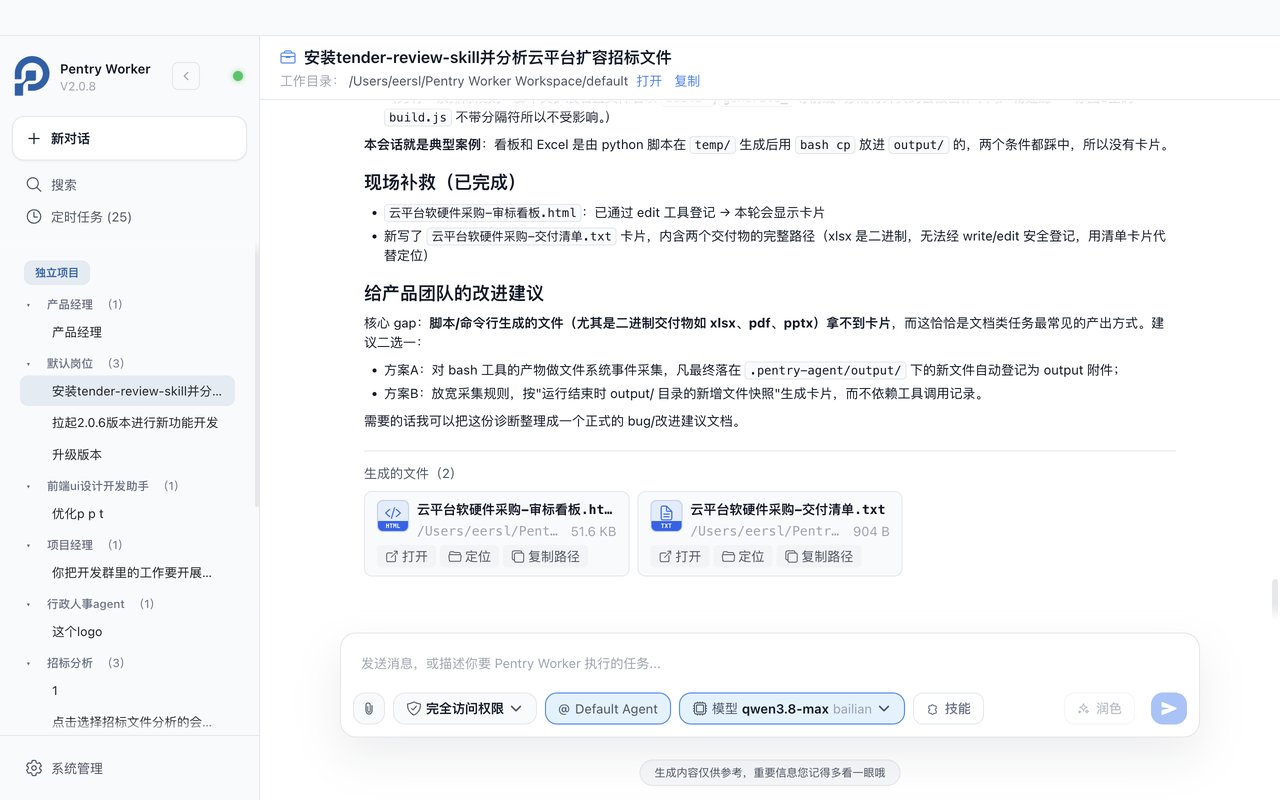Image resolution: width=1280 pixels, height=800 pixels.
Task: Click 复制路径 on the 交付清单.txt card
Action: (x=818, y=556)
